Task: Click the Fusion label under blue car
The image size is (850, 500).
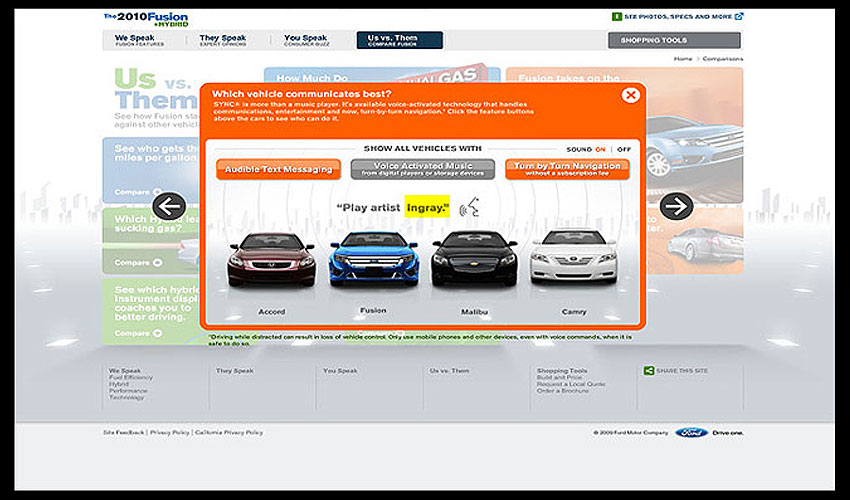Action: (x=374, y=311)
